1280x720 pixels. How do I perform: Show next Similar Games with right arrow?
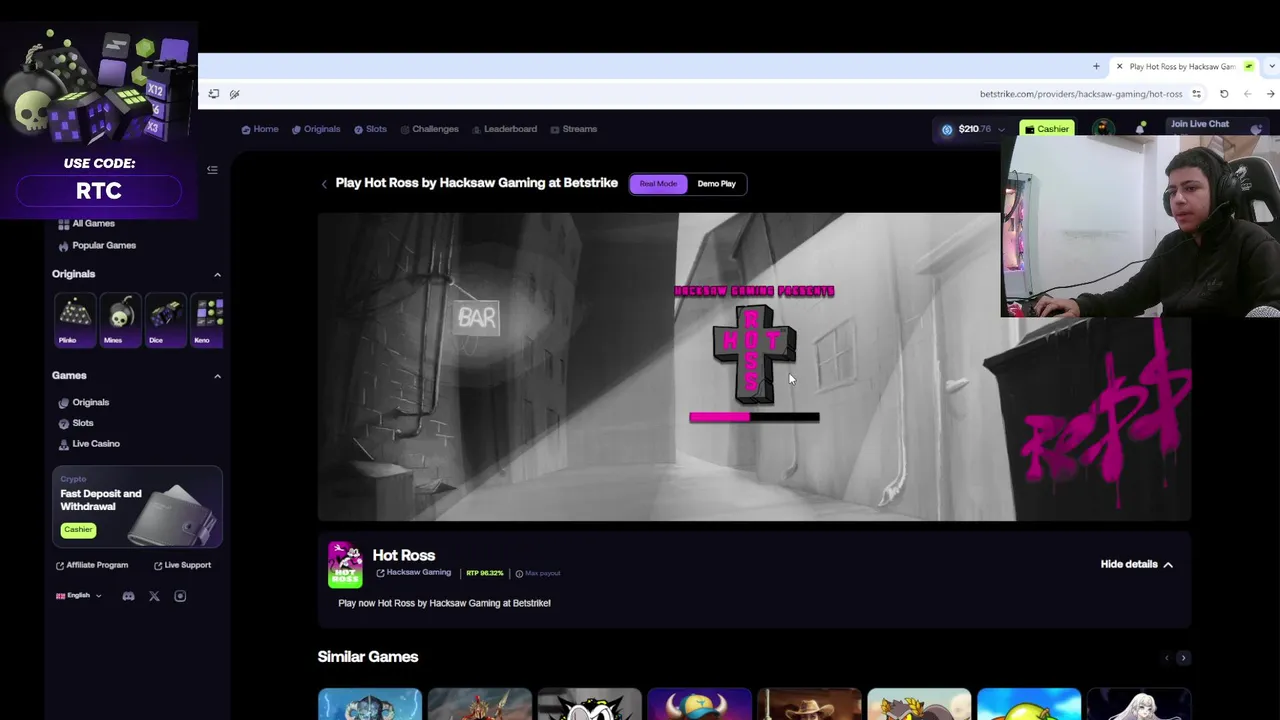[x=1183, y=658]
